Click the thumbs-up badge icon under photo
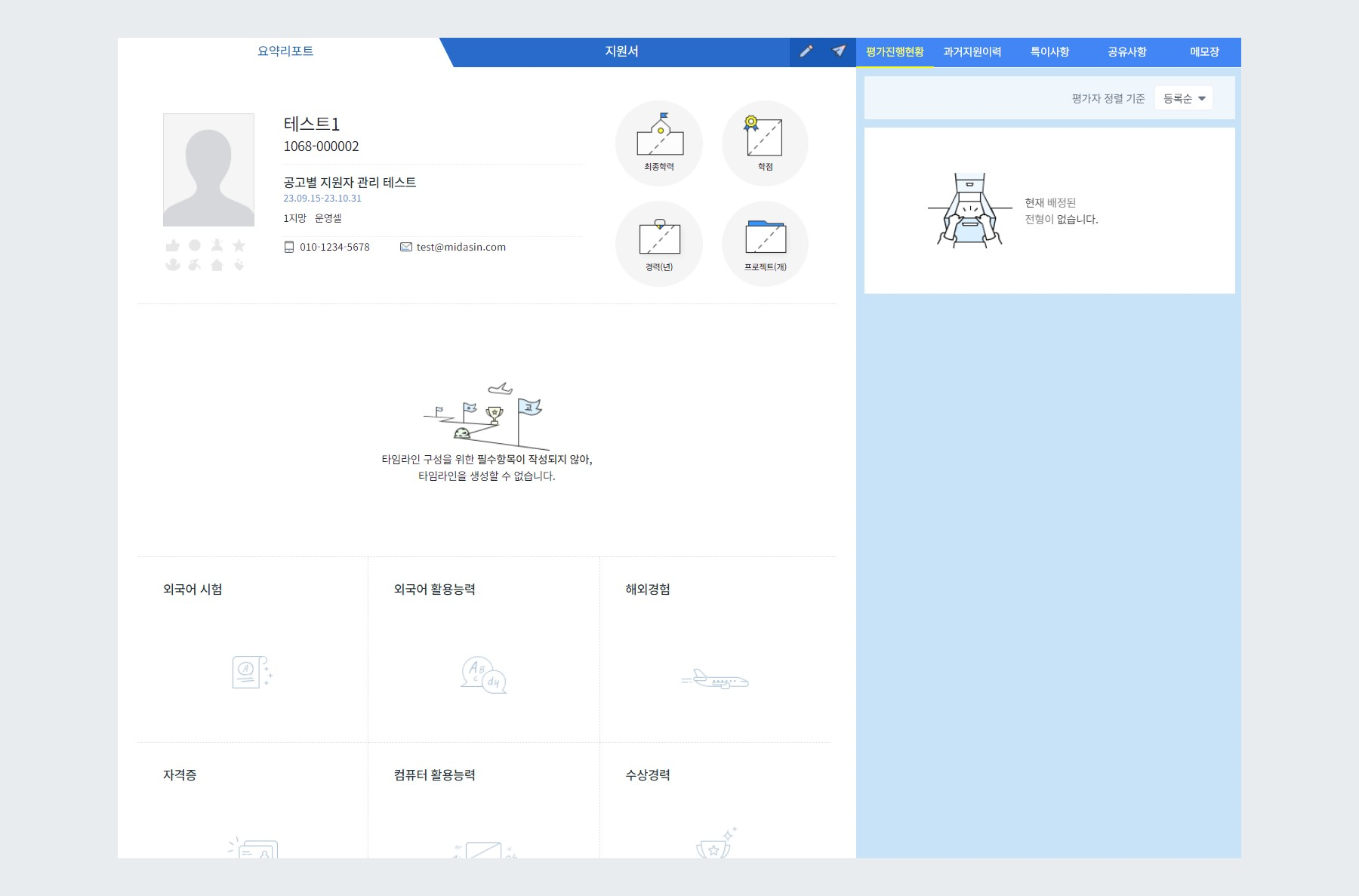 point(173,245)
